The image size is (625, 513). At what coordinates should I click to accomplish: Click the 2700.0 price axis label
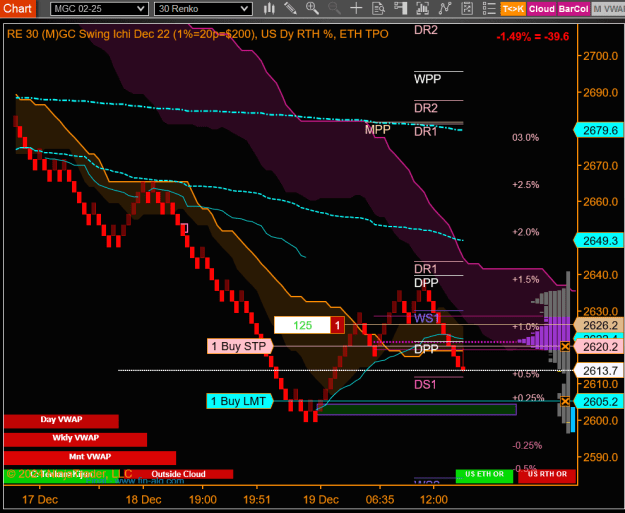pyautogui.click(x=601, y=56)
